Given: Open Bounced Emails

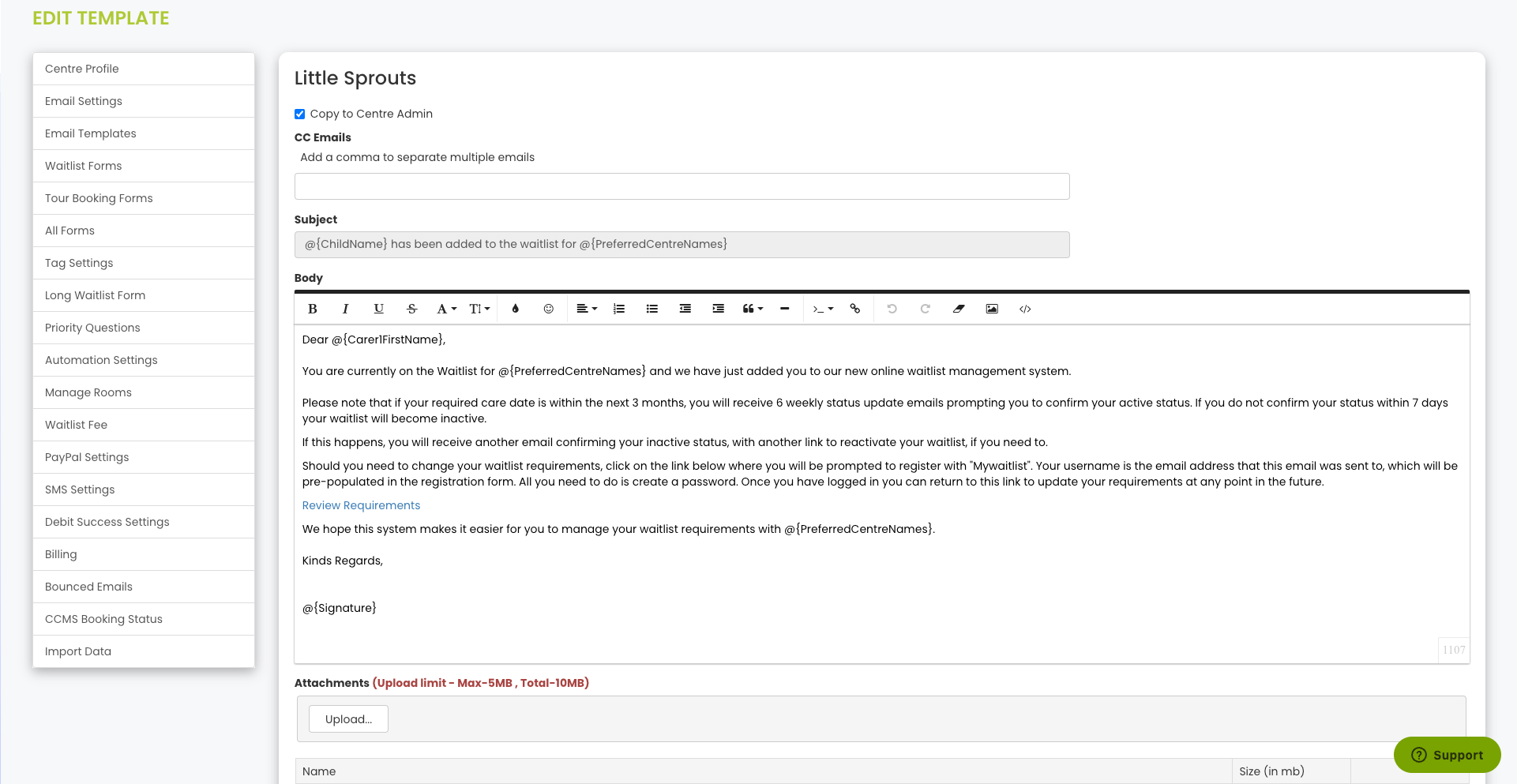Looking at the screenshot, I should pos(144,587).
